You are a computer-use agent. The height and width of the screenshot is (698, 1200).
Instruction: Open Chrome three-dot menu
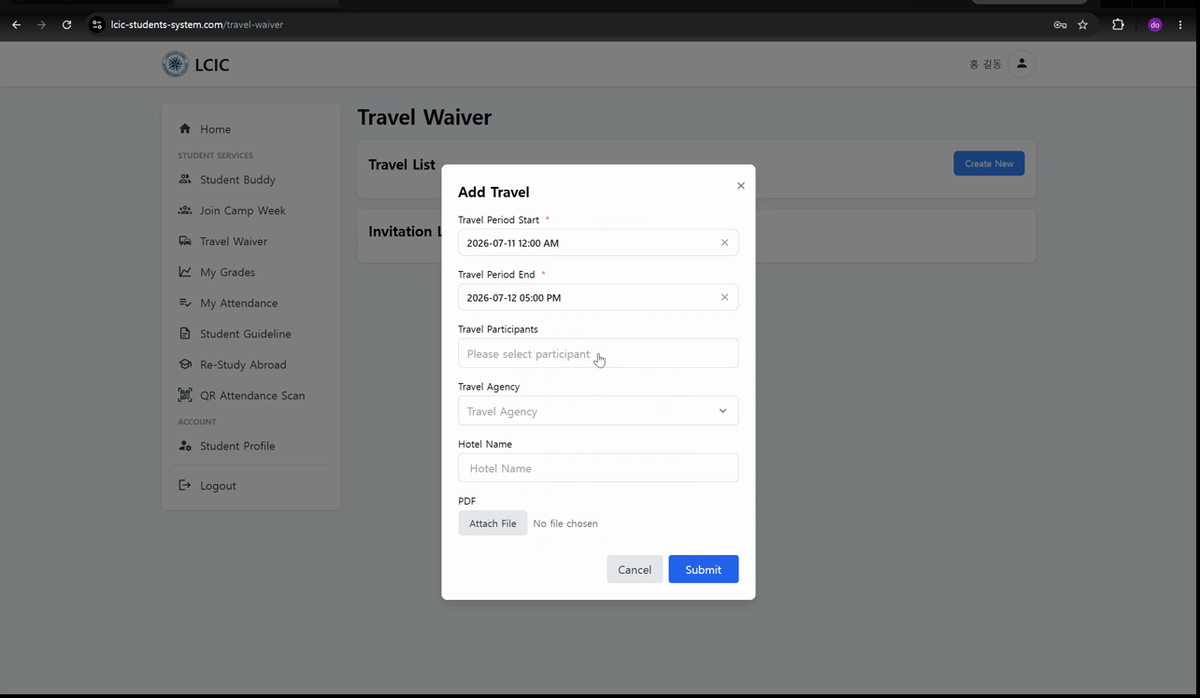[x=1181, y=25]
